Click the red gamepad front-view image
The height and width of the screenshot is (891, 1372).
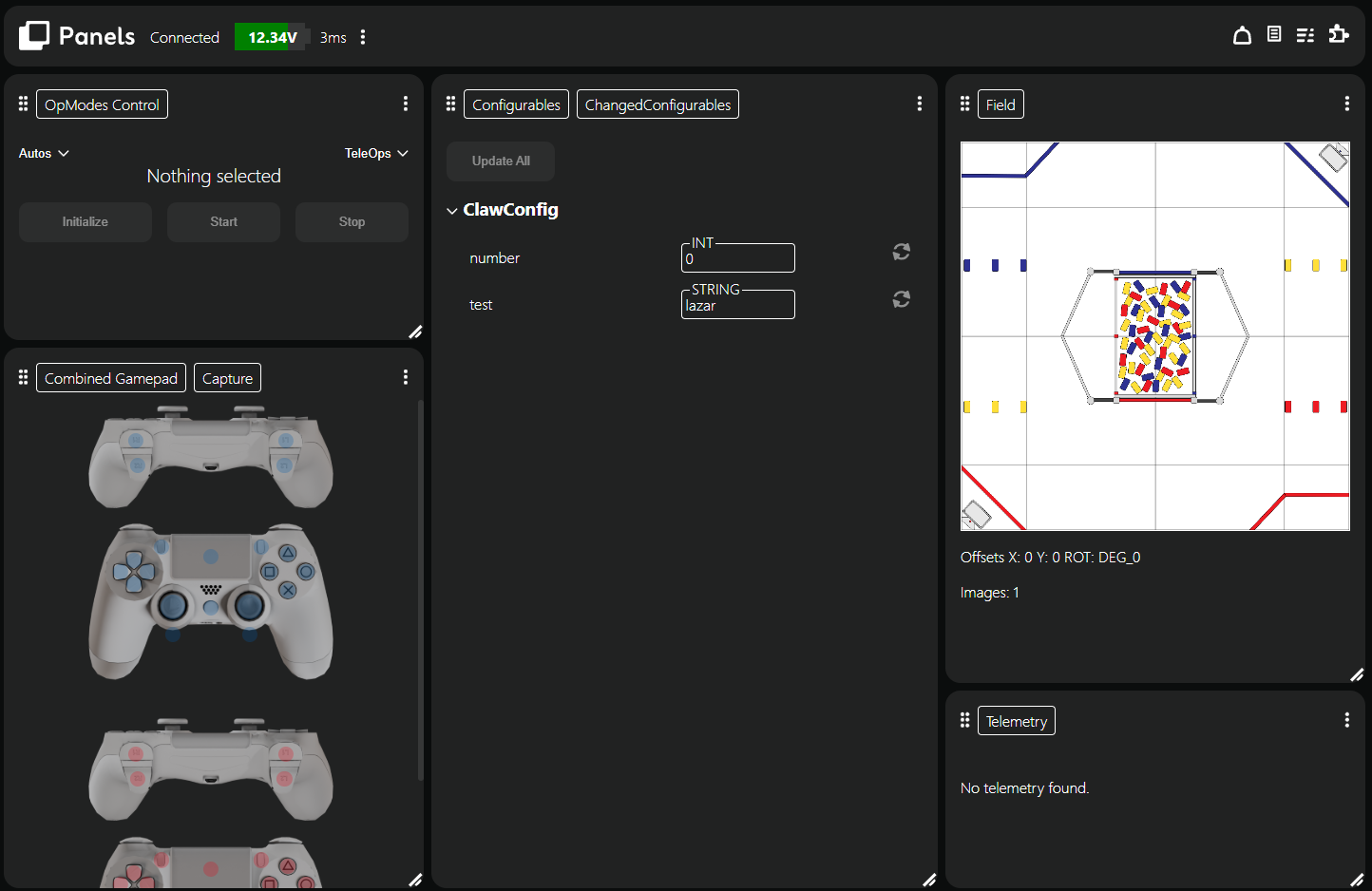tap(211, 769)
